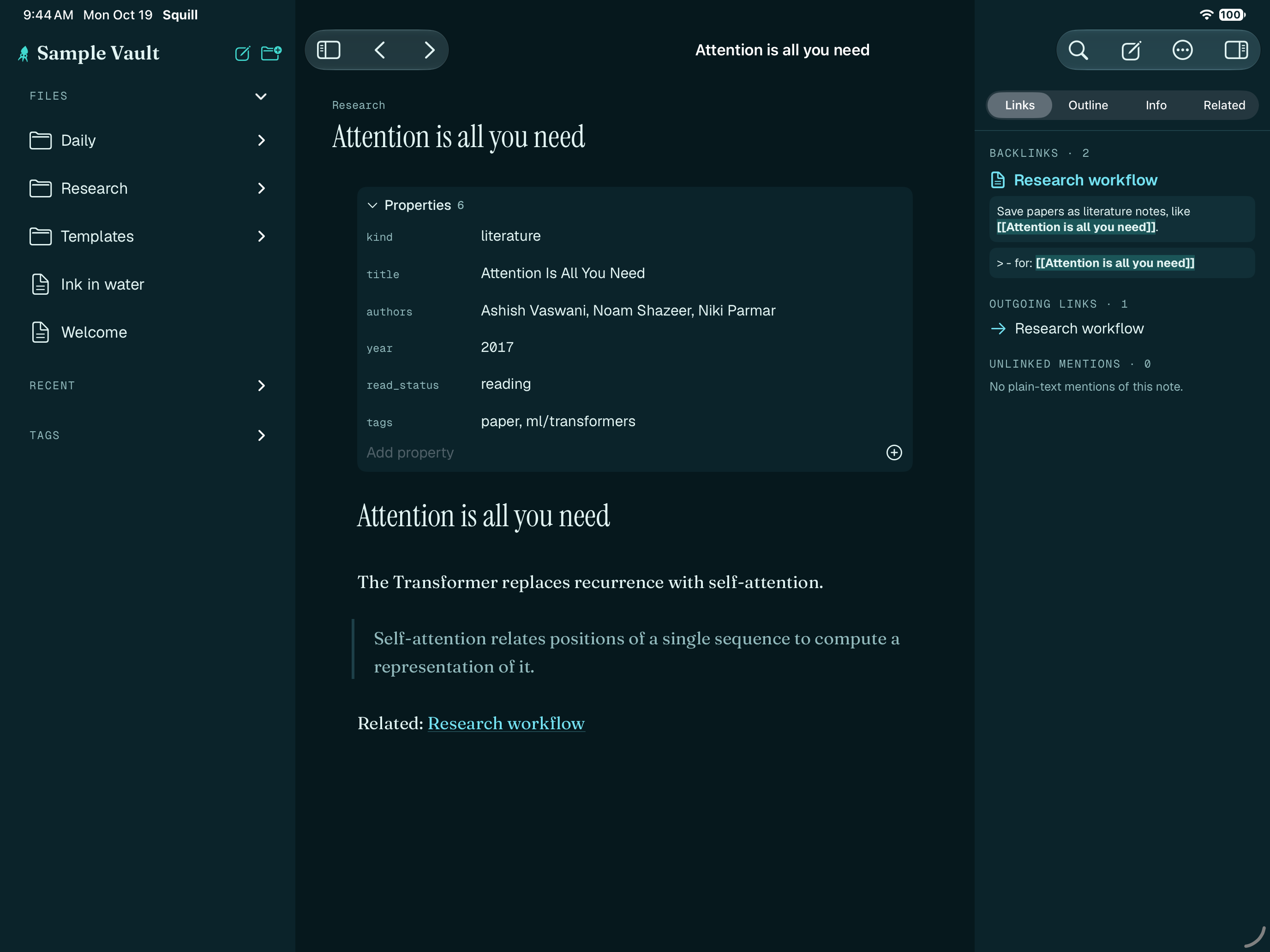Expand the Templates folder chevron
The height and width of the screenshot is (952, 1270).
pos(261,237)
